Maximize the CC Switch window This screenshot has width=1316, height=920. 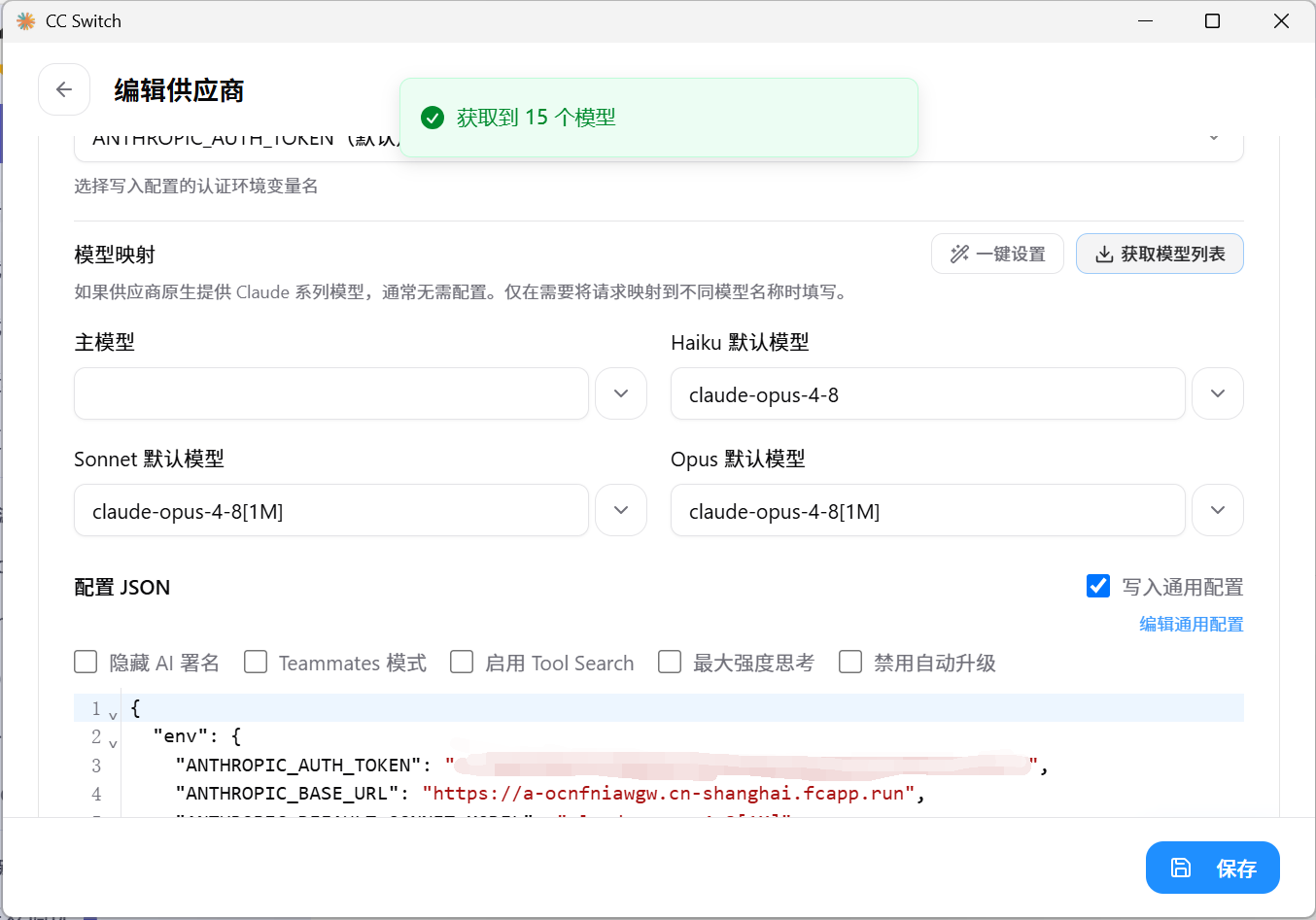(1212, 21)
